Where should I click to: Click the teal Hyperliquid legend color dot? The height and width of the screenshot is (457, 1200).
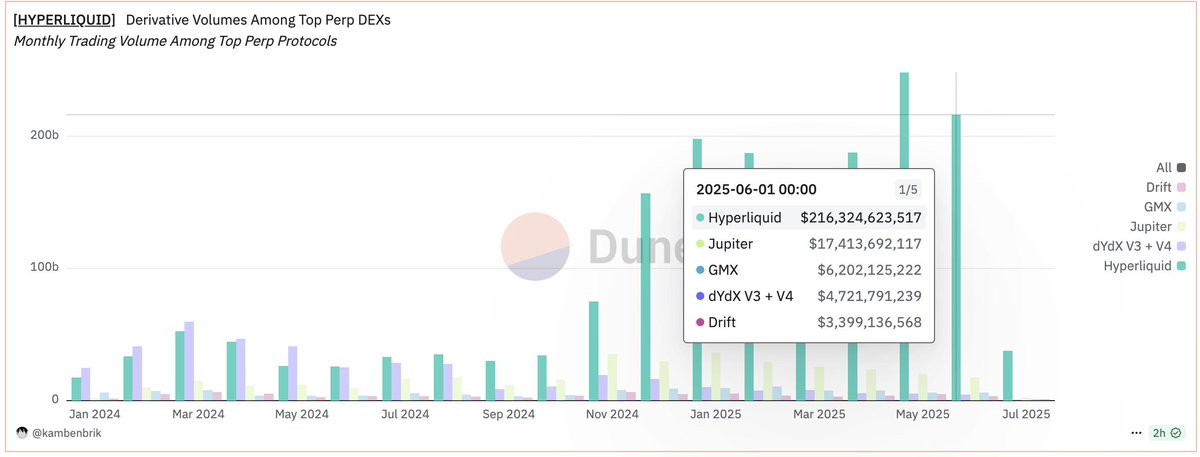(1182, 266)
